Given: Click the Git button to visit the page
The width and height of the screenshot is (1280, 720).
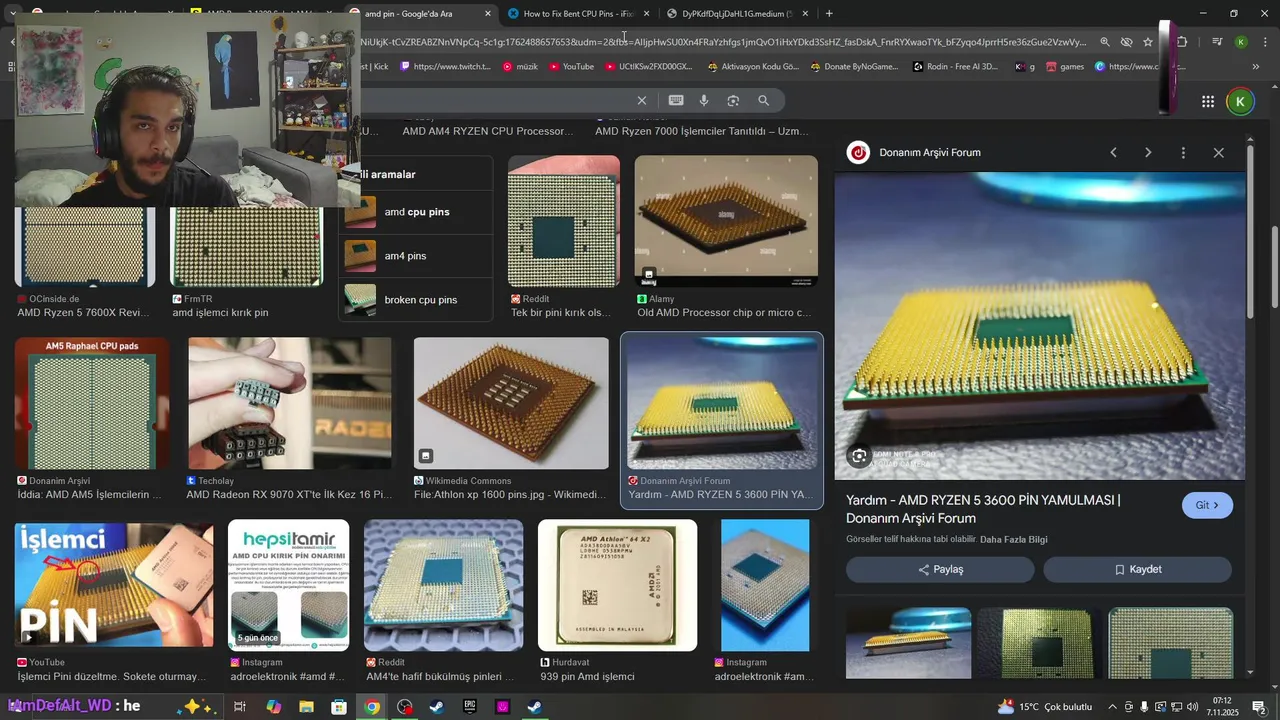Looking at the screenshot, I should (1207, 505).
